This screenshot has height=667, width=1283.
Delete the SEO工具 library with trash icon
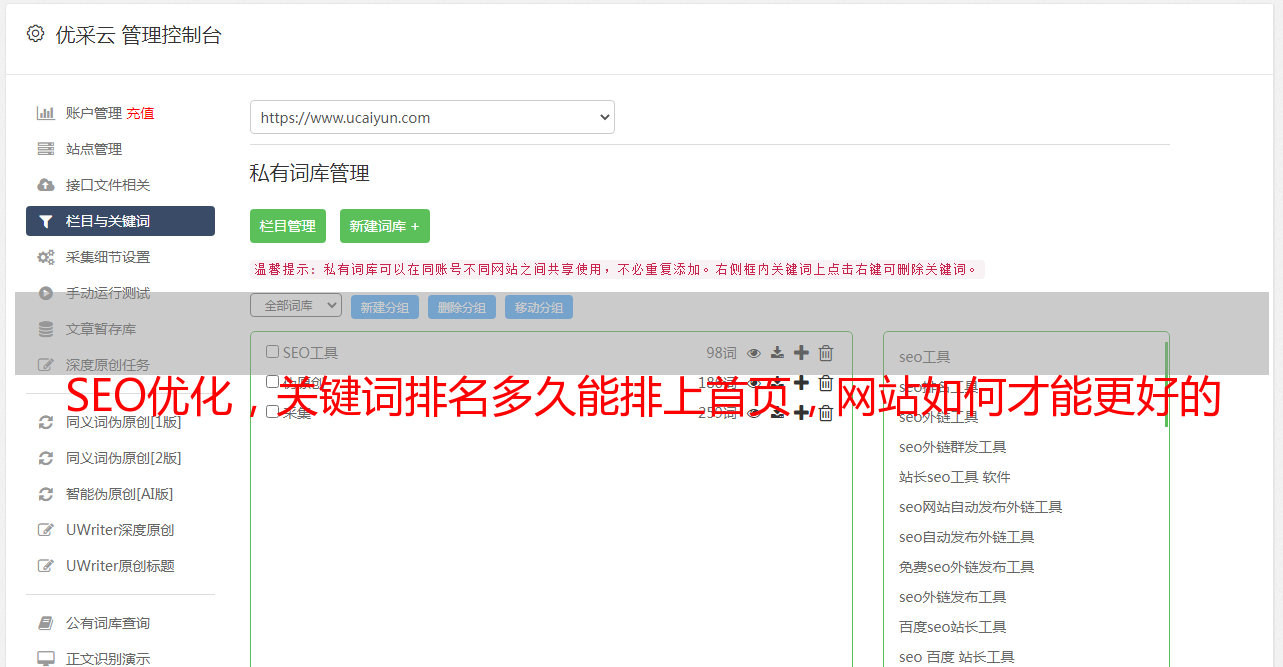point(826,352)
